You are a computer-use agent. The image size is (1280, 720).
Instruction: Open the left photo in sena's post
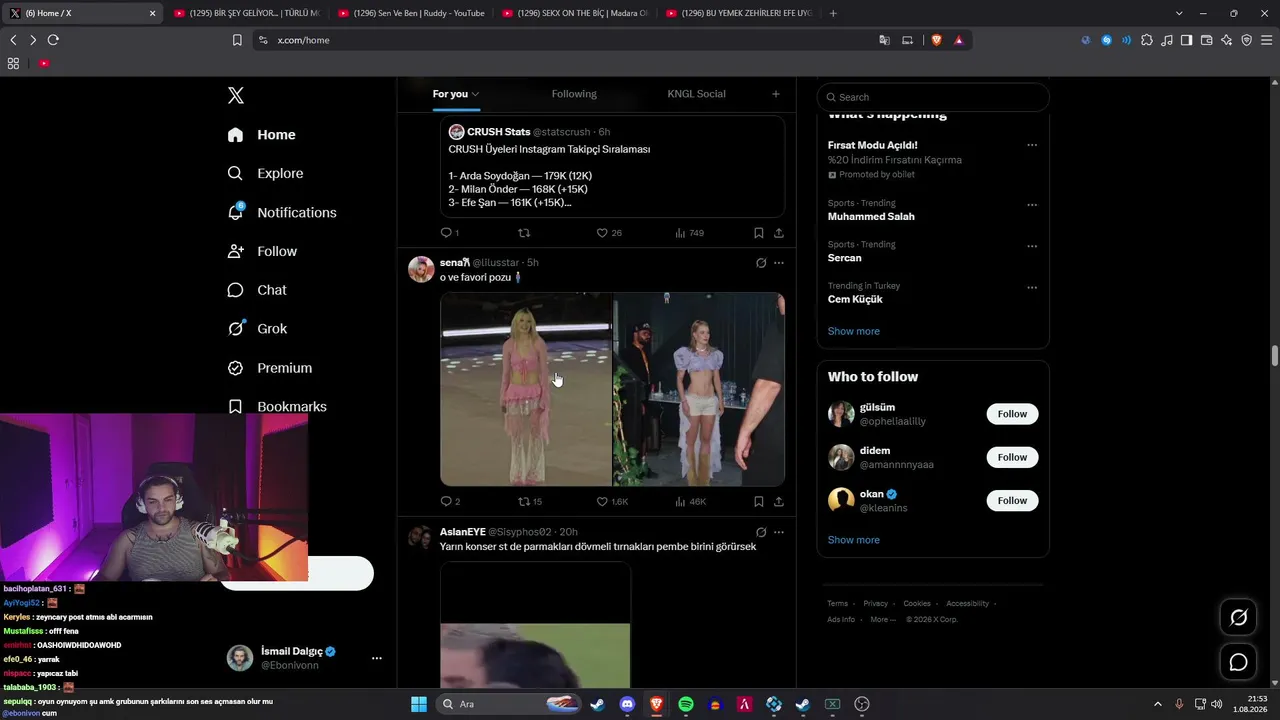pos(526,389)
